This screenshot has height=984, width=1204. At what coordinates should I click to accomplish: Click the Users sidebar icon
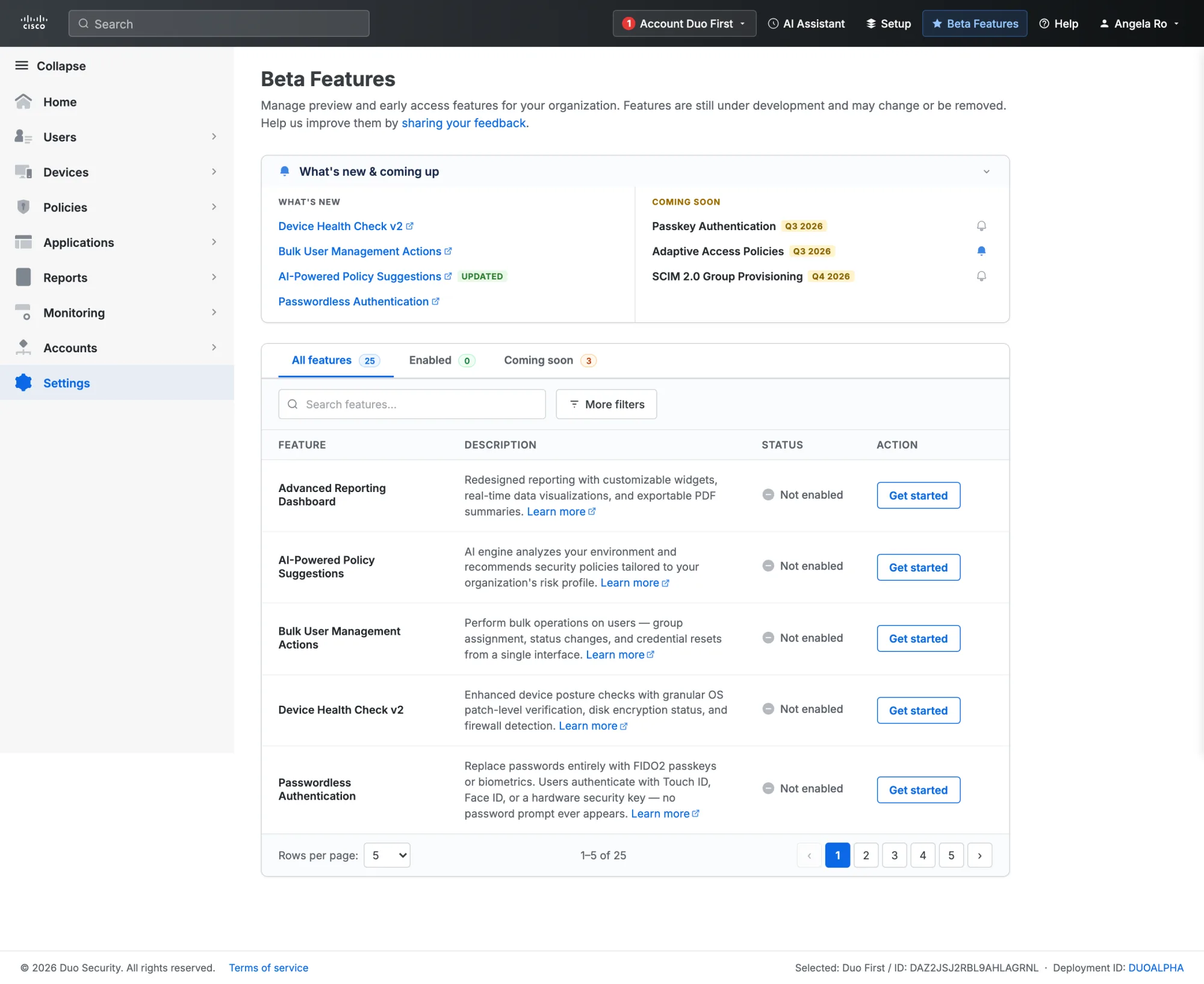click(23, 137)
